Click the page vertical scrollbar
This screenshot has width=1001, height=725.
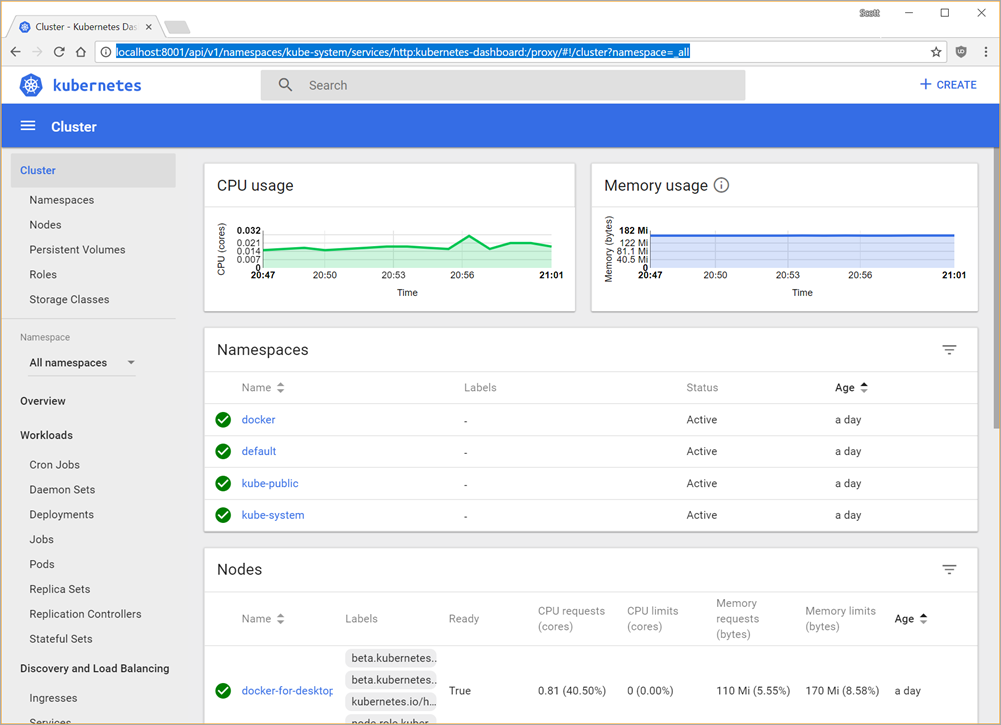pos(996,287)
